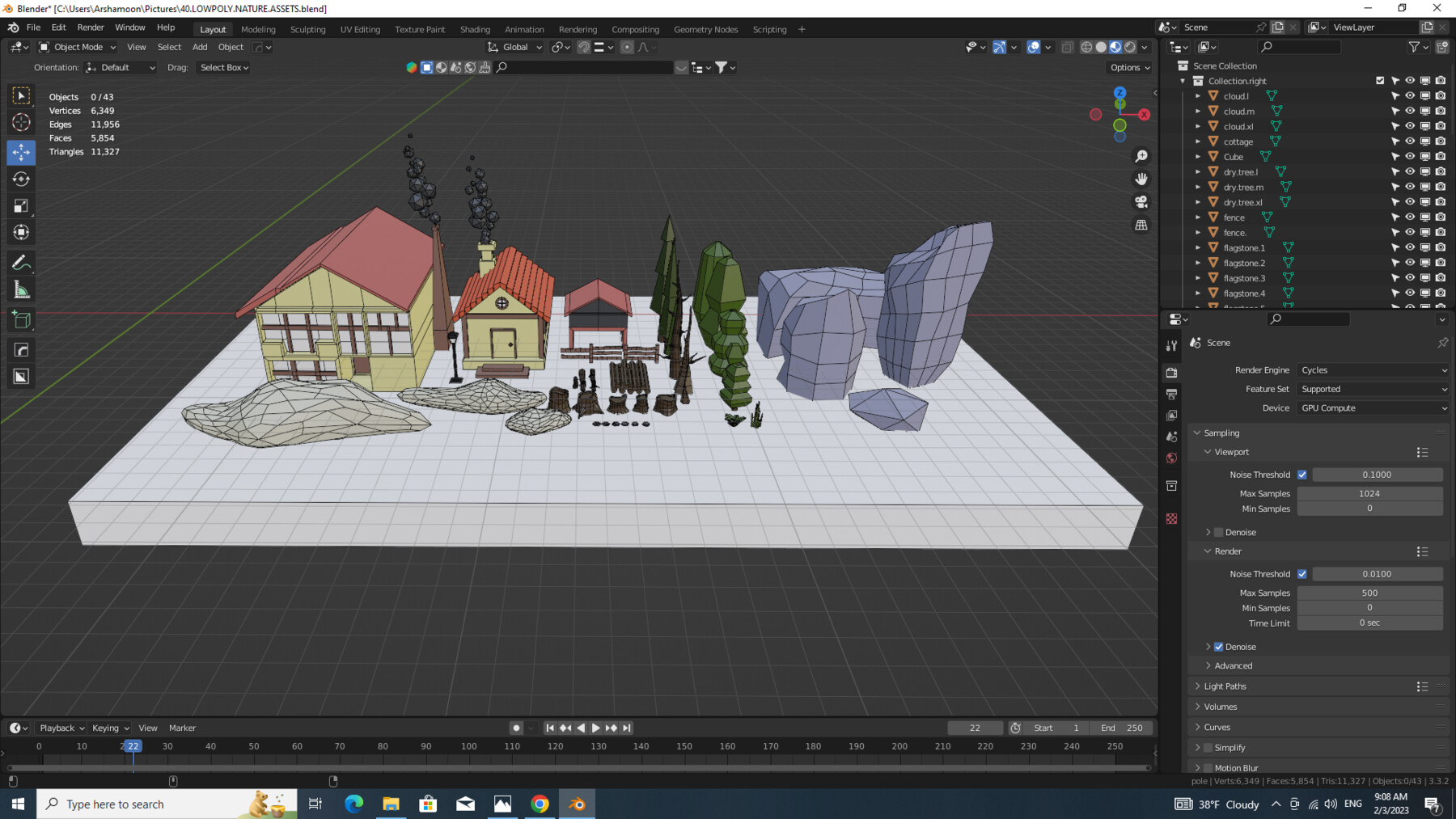Switch to the Shading workspace tab
The width and height of the screenshot is (1456, 819).
[x=475, y=29]
